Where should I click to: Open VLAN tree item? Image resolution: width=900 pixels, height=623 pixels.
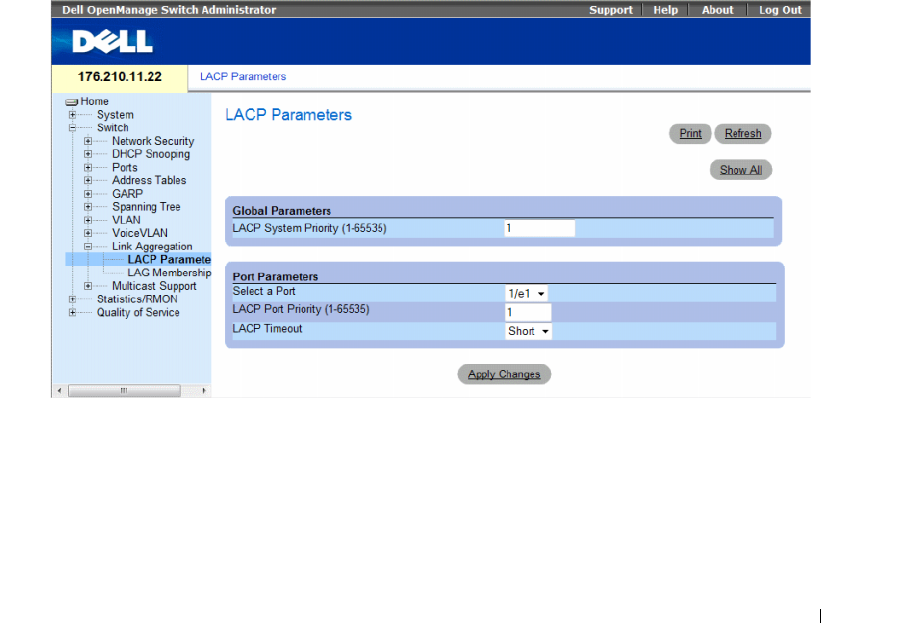126,220
